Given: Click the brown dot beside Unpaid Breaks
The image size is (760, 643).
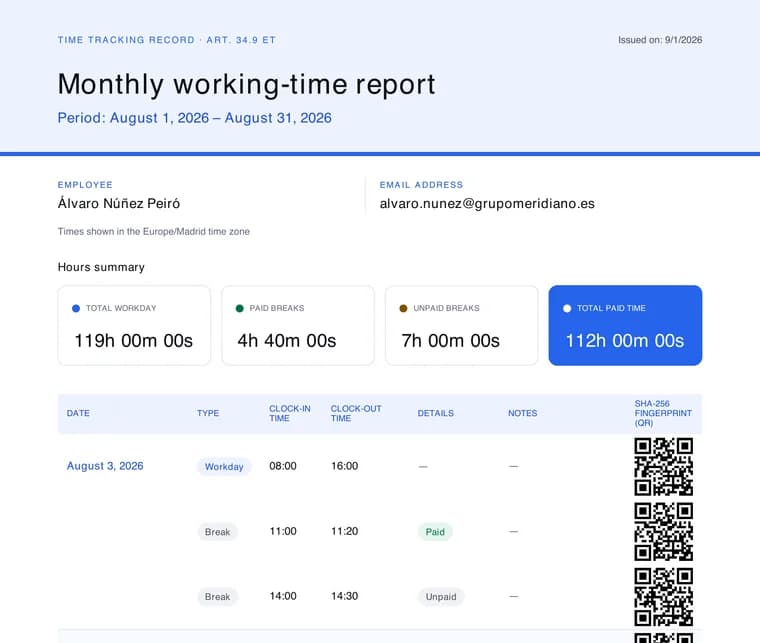Looking at the screenshot, I should (x=403, y=308).
